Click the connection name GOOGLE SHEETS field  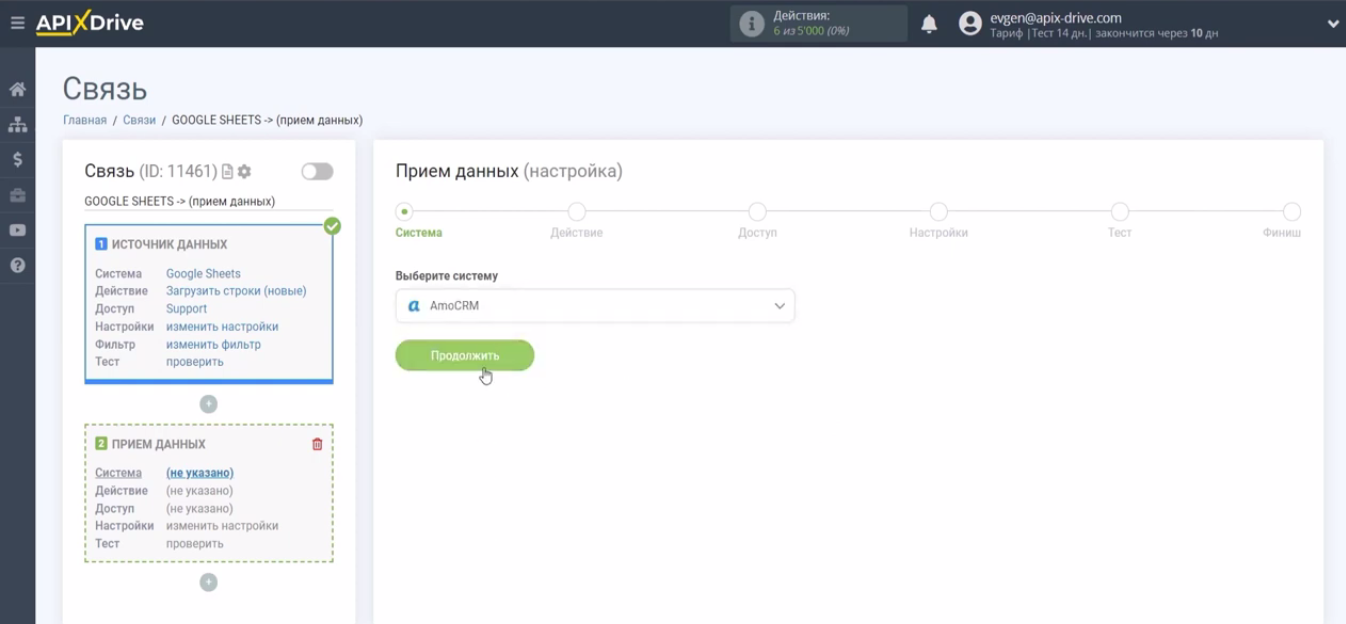pyautogui.click(x=208, y=201)
